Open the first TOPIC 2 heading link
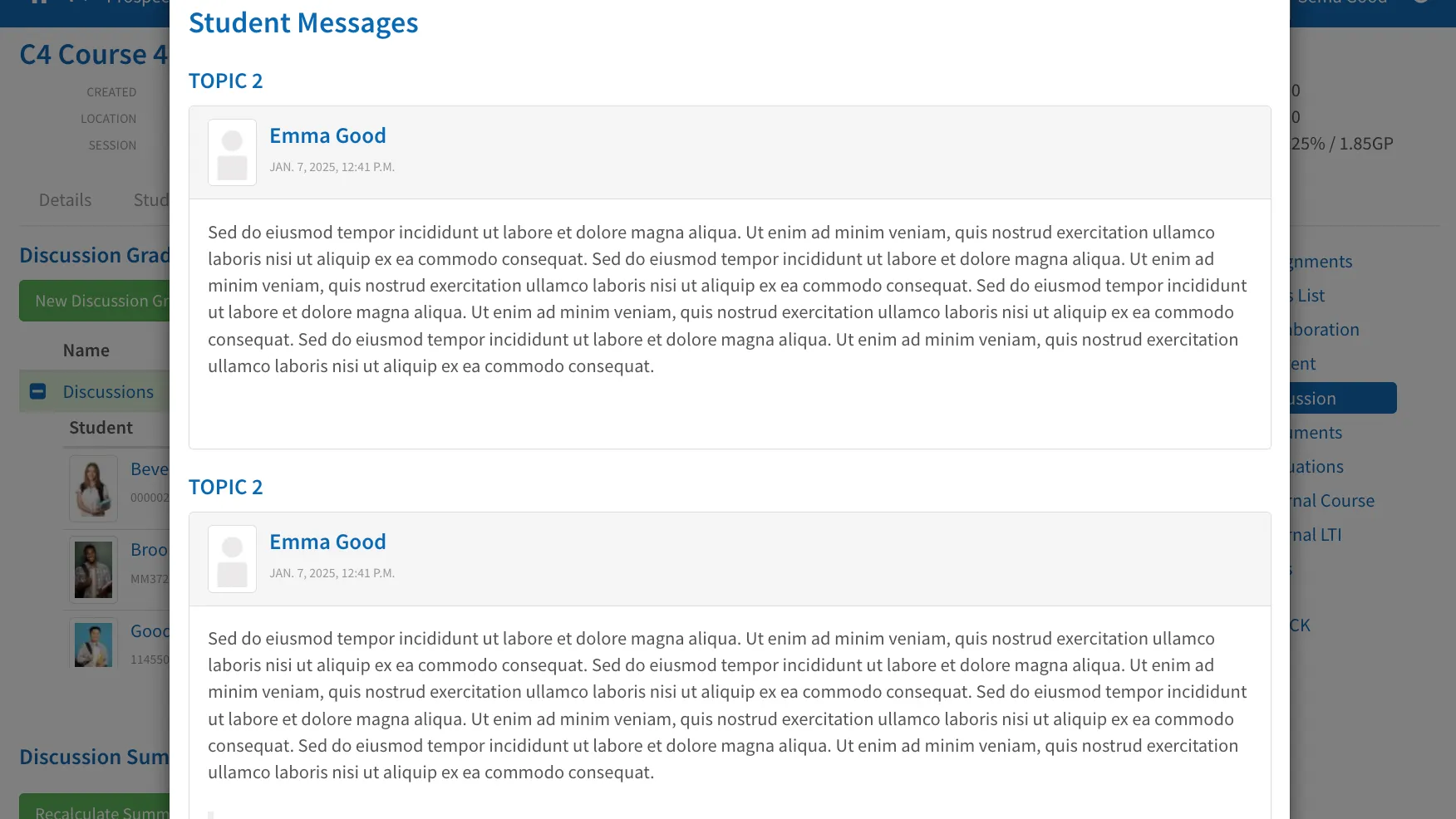 click(x=225, y=81)
